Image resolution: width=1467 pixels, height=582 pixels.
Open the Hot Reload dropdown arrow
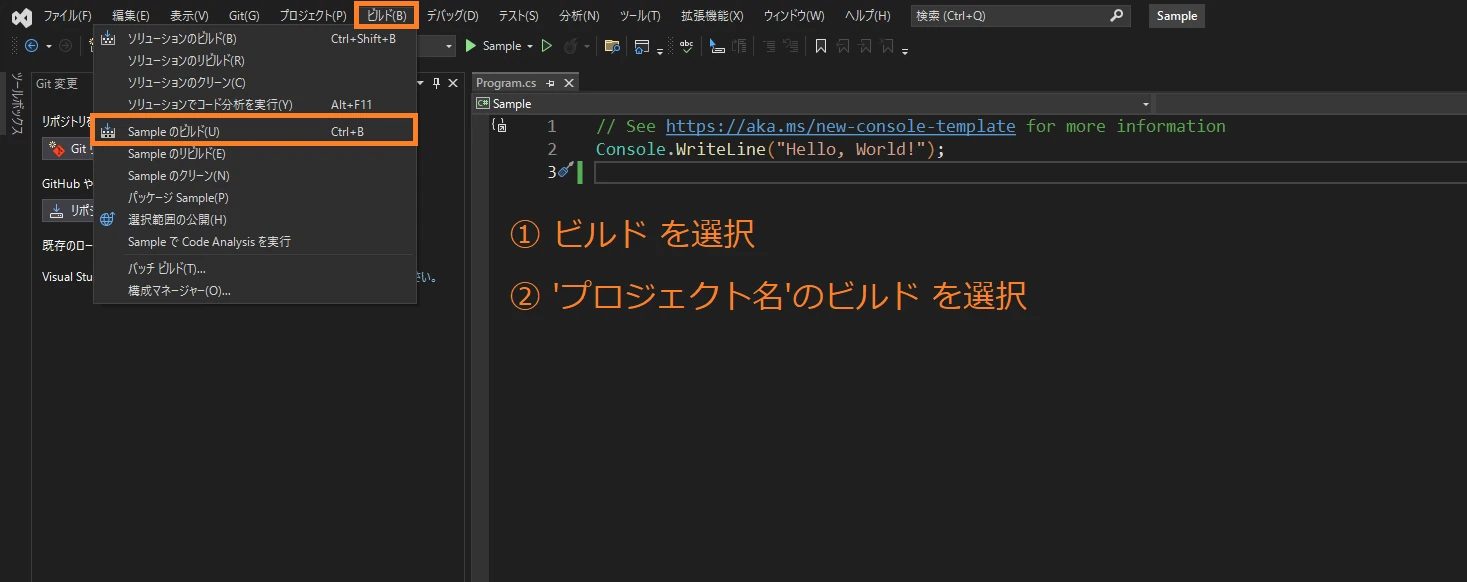click(x=587, y=46)
